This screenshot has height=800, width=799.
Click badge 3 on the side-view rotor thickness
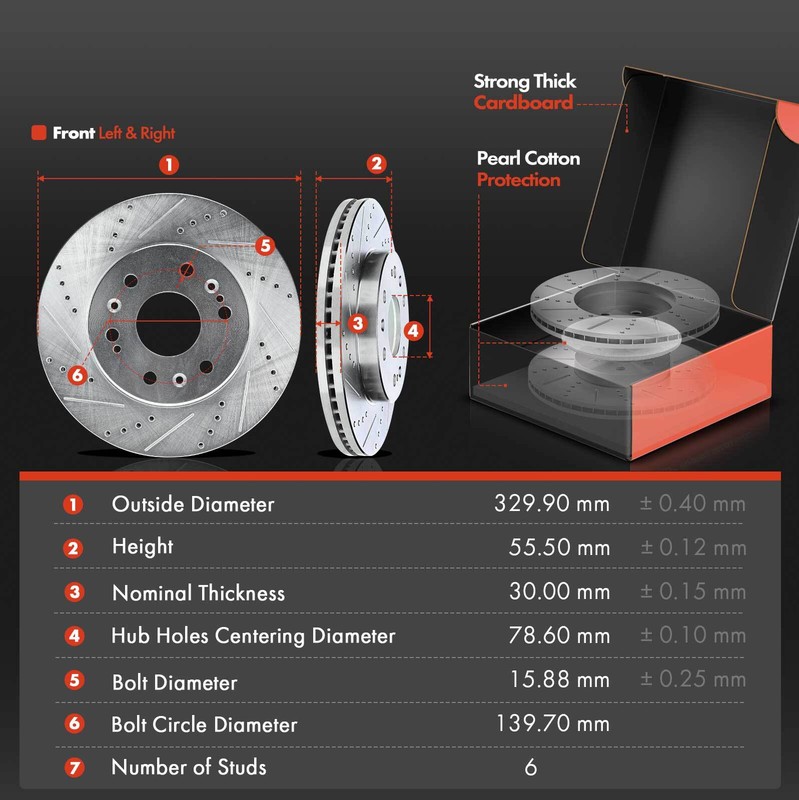pyautogui.click(x=358, y=323)
